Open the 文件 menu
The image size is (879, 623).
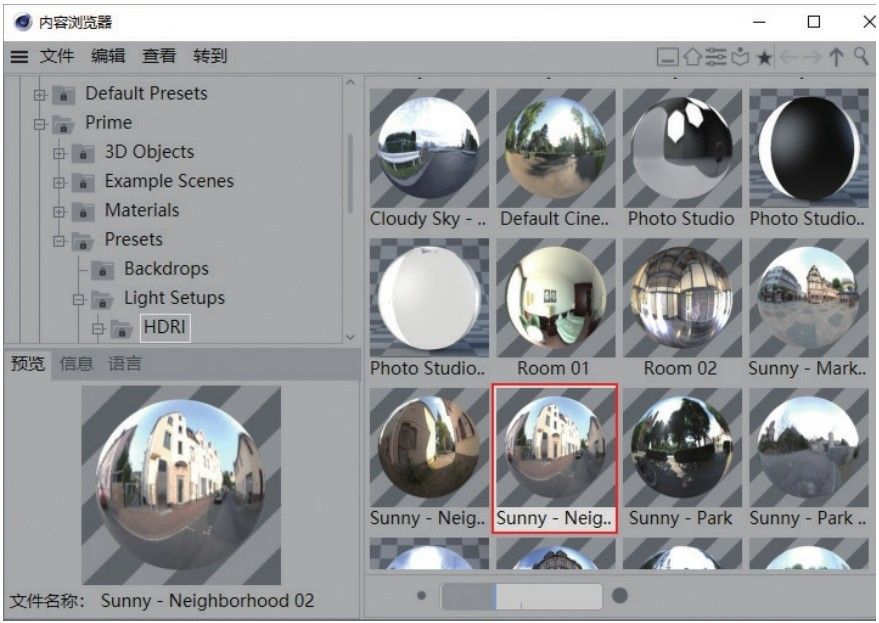pyautogui.click(x=57, y=56)
